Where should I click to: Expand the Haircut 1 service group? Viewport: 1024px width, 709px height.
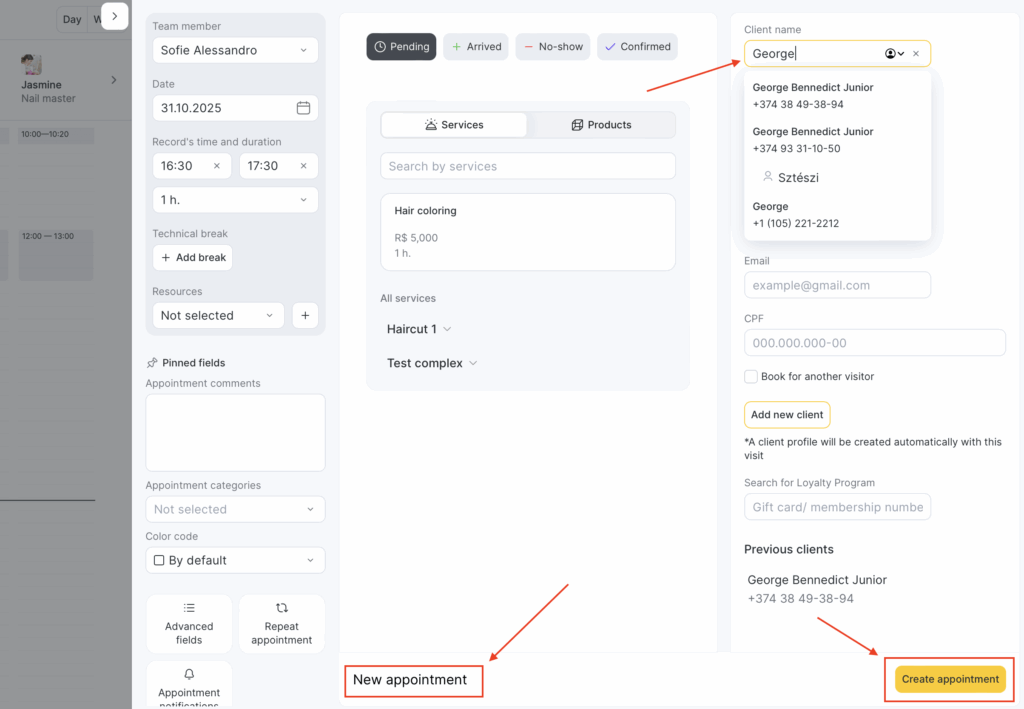(419, 329)
